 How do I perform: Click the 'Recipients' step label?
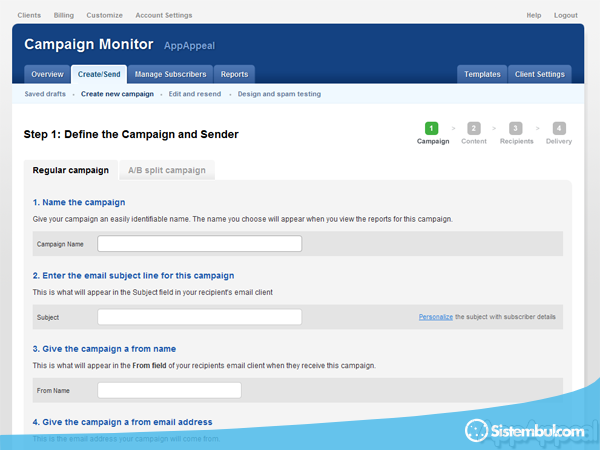click(x=517, y=141)
